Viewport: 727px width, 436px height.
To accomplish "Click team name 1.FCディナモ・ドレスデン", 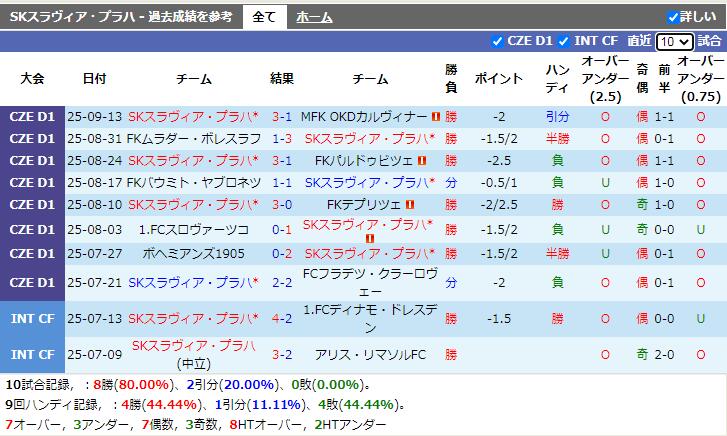I will [x=370, y=319].
